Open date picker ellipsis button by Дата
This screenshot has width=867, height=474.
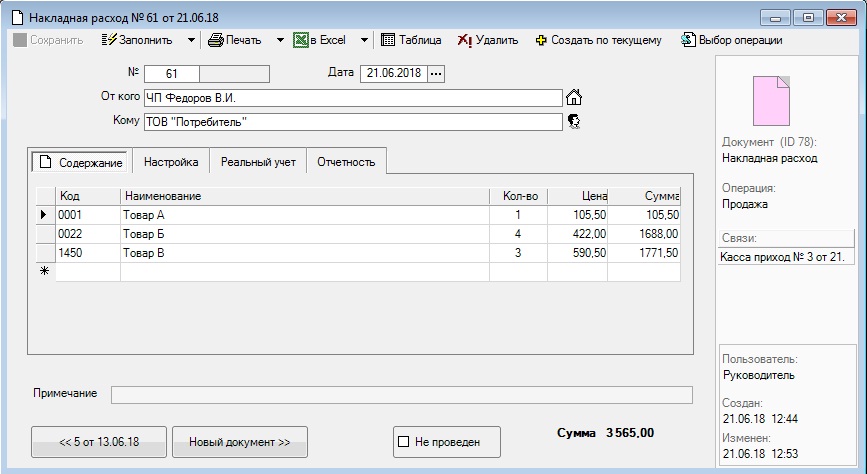click(x=436, y=73)
